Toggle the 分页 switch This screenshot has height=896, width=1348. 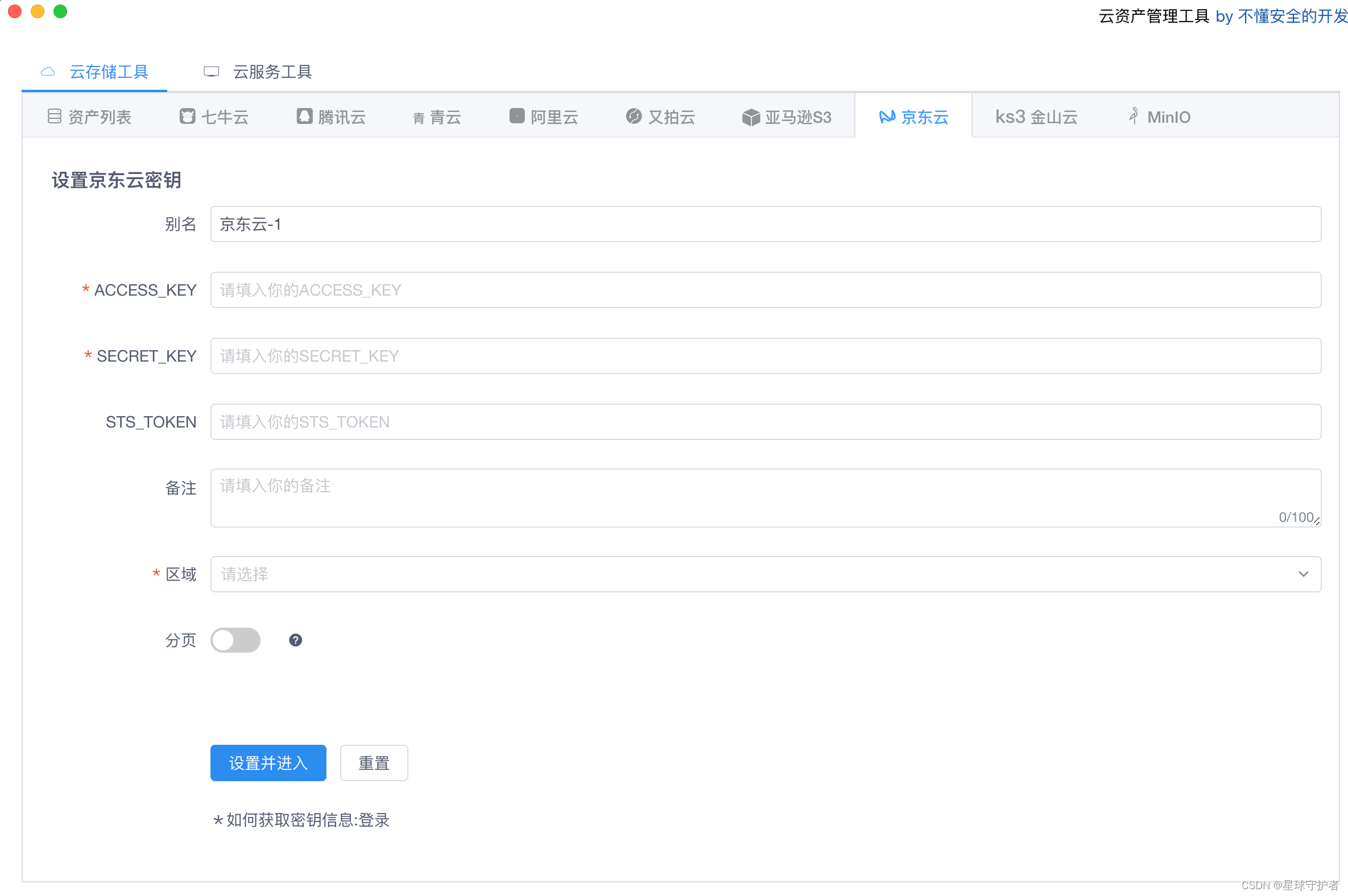pyautogui.click(x=235, y=640)
